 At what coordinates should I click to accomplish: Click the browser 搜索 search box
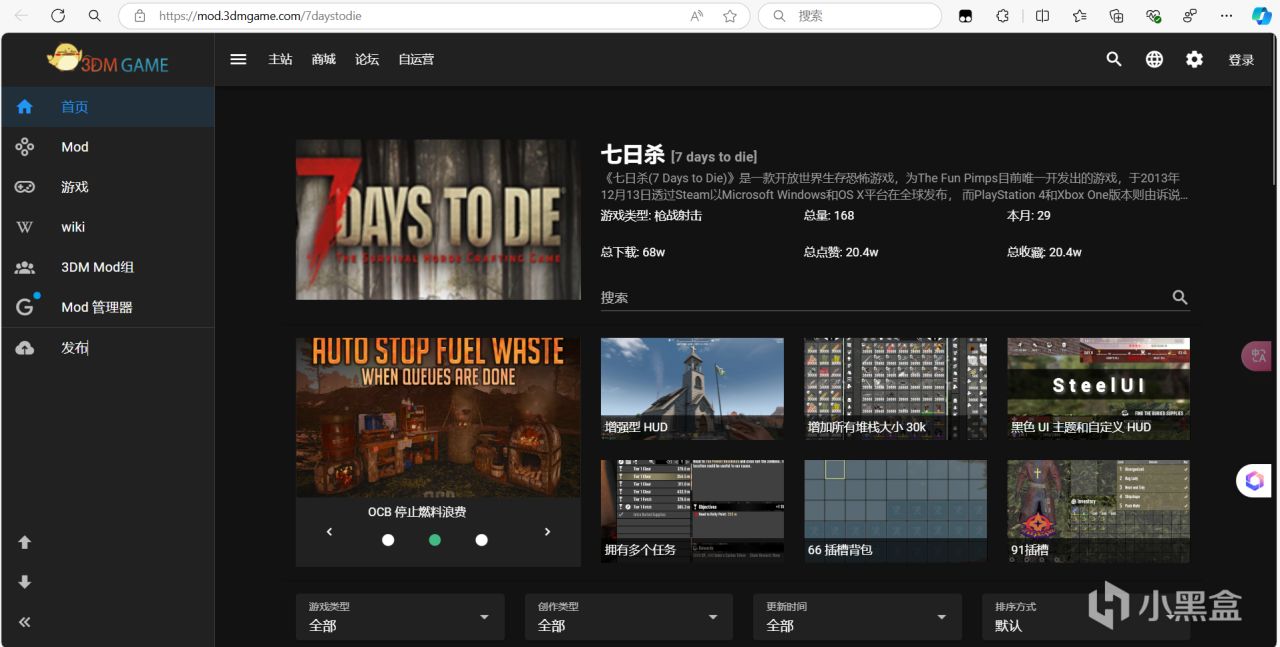click(x=850, y=16)
